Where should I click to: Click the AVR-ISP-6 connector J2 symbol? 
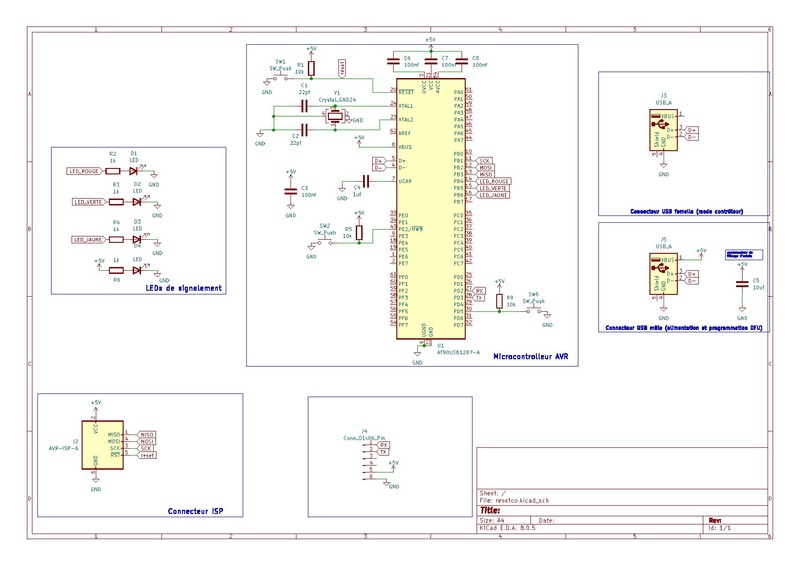coord(110,446)
